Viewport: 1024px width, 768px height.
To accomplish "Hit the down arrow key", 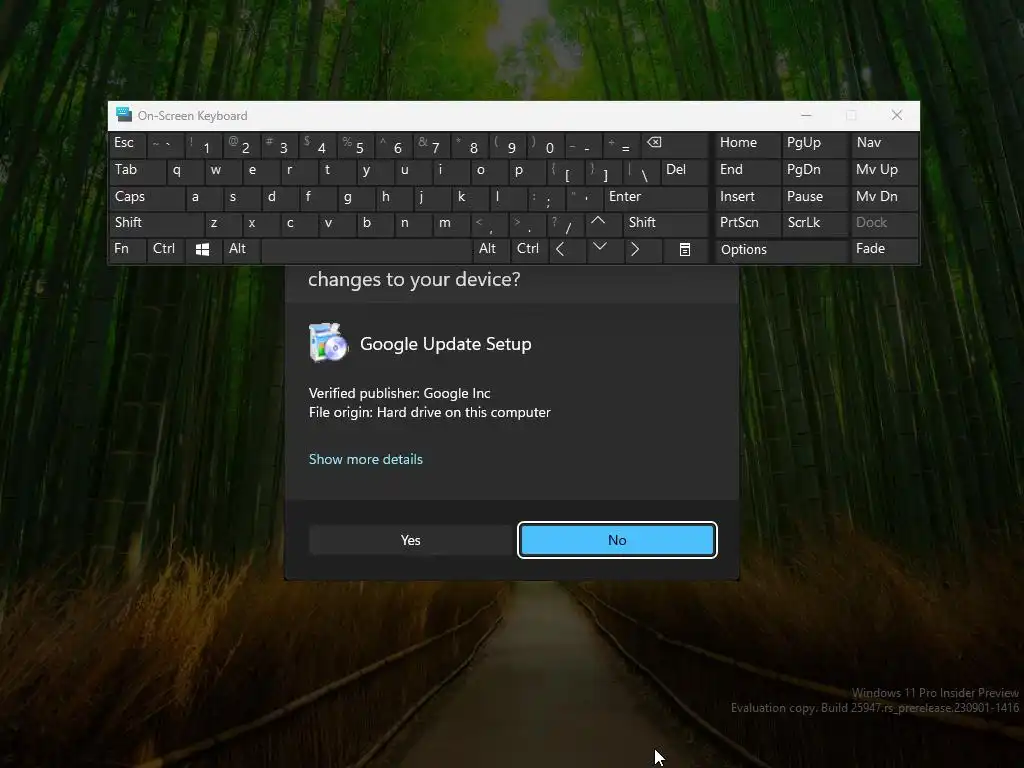I will (x=600, y=249).
